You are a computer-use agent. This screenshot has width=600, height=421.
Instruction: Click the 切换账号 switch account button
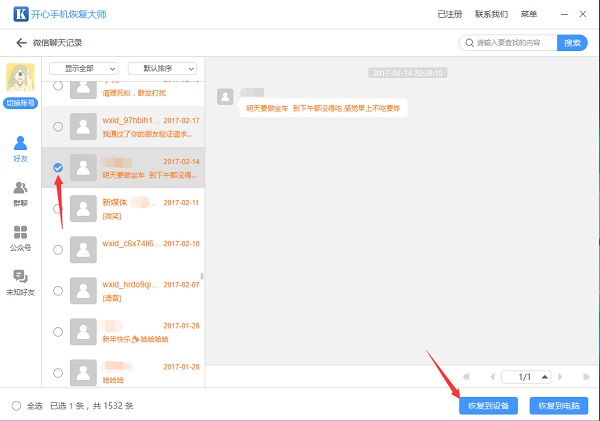pyautogui.click(x=20, y=103)
